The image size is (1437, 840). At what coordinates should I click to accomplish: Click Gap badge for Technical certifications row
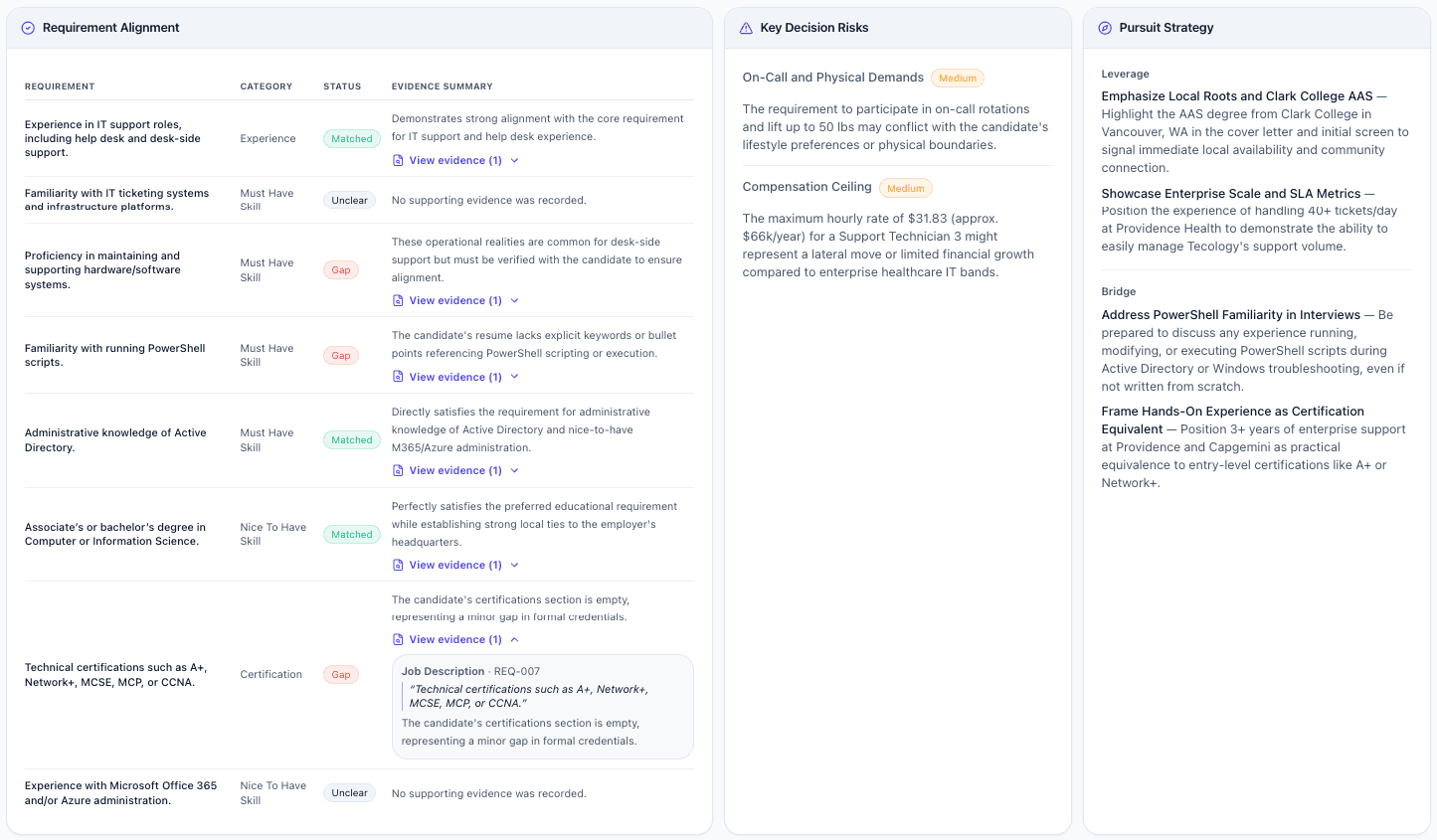(341, 675)
